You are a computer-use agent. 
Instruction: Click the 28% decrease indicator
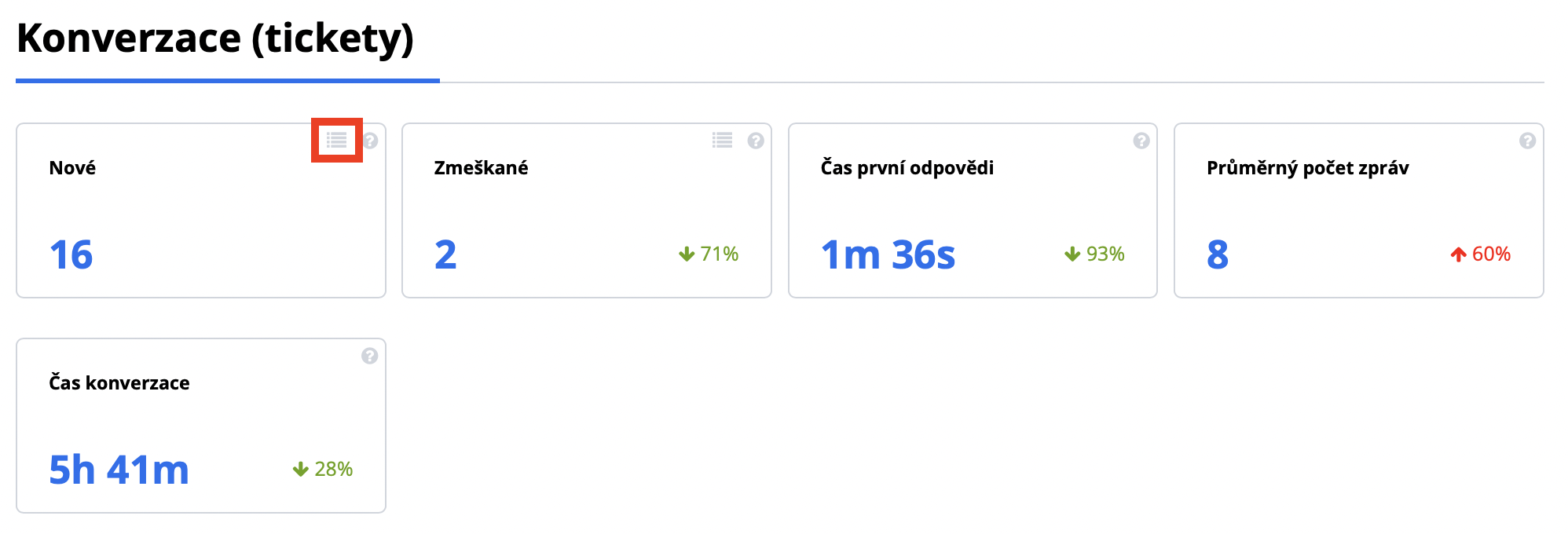[323, 469]
